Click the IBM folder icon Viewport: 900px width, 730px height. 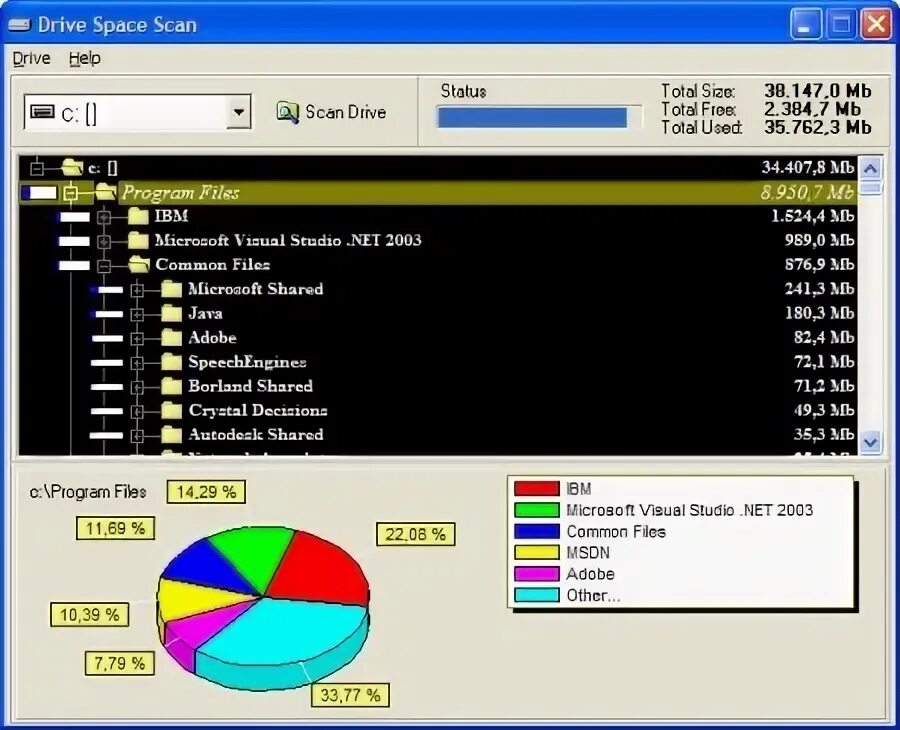[138, 216]
